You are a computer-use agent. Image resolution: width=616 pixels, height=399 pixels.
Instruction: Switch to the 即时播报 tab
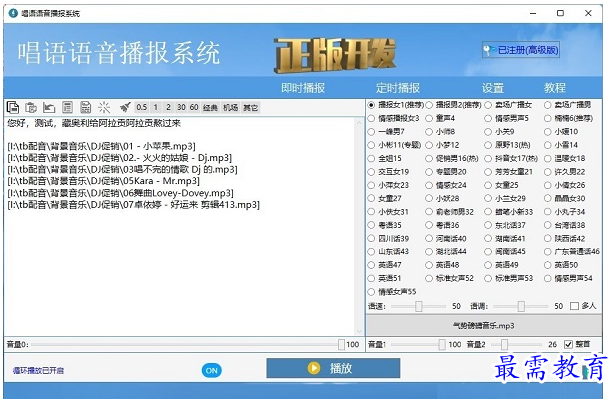point(303,88)
